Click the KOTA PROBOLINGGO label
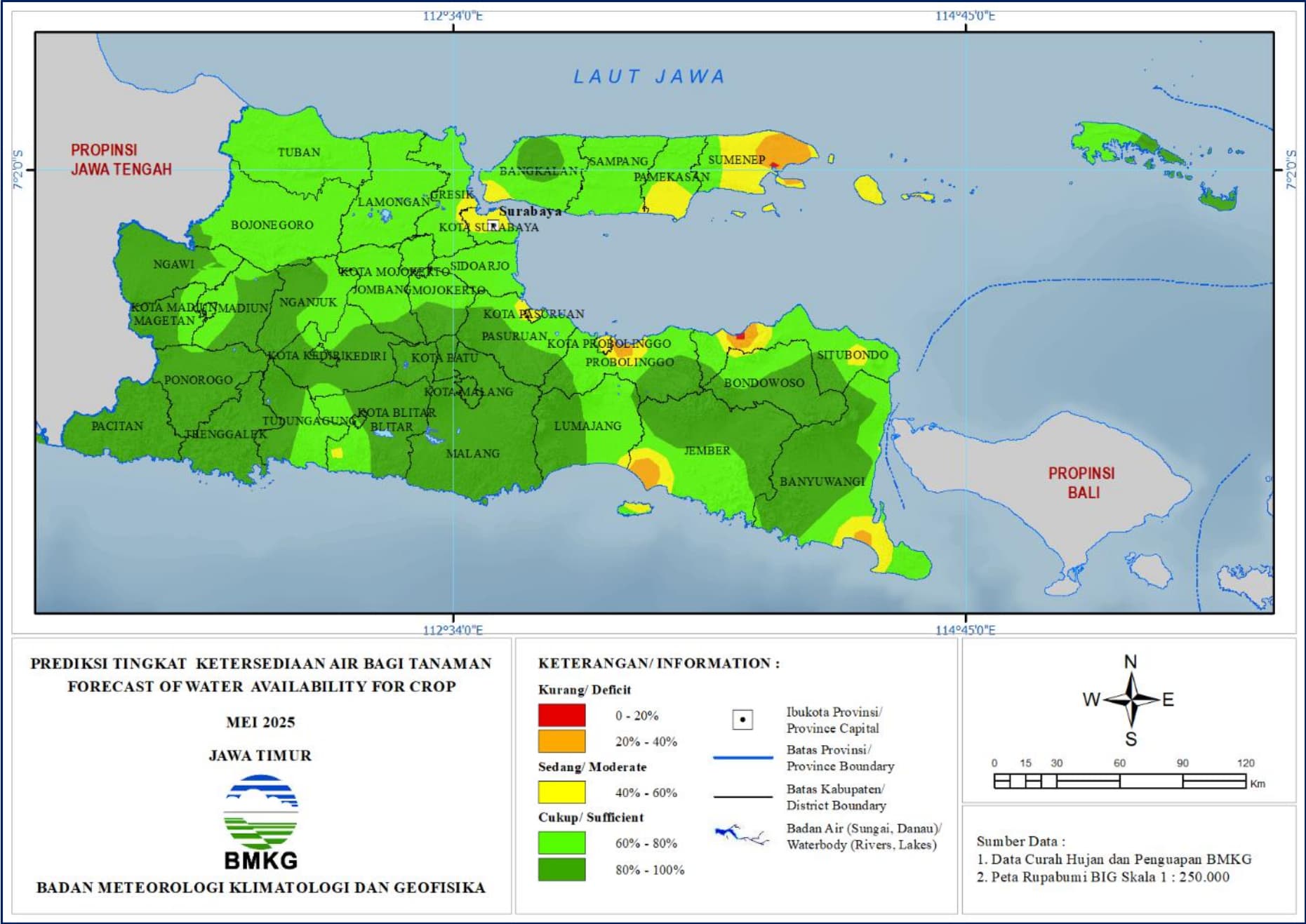1306x924 pixels. (x=609, y=344)
